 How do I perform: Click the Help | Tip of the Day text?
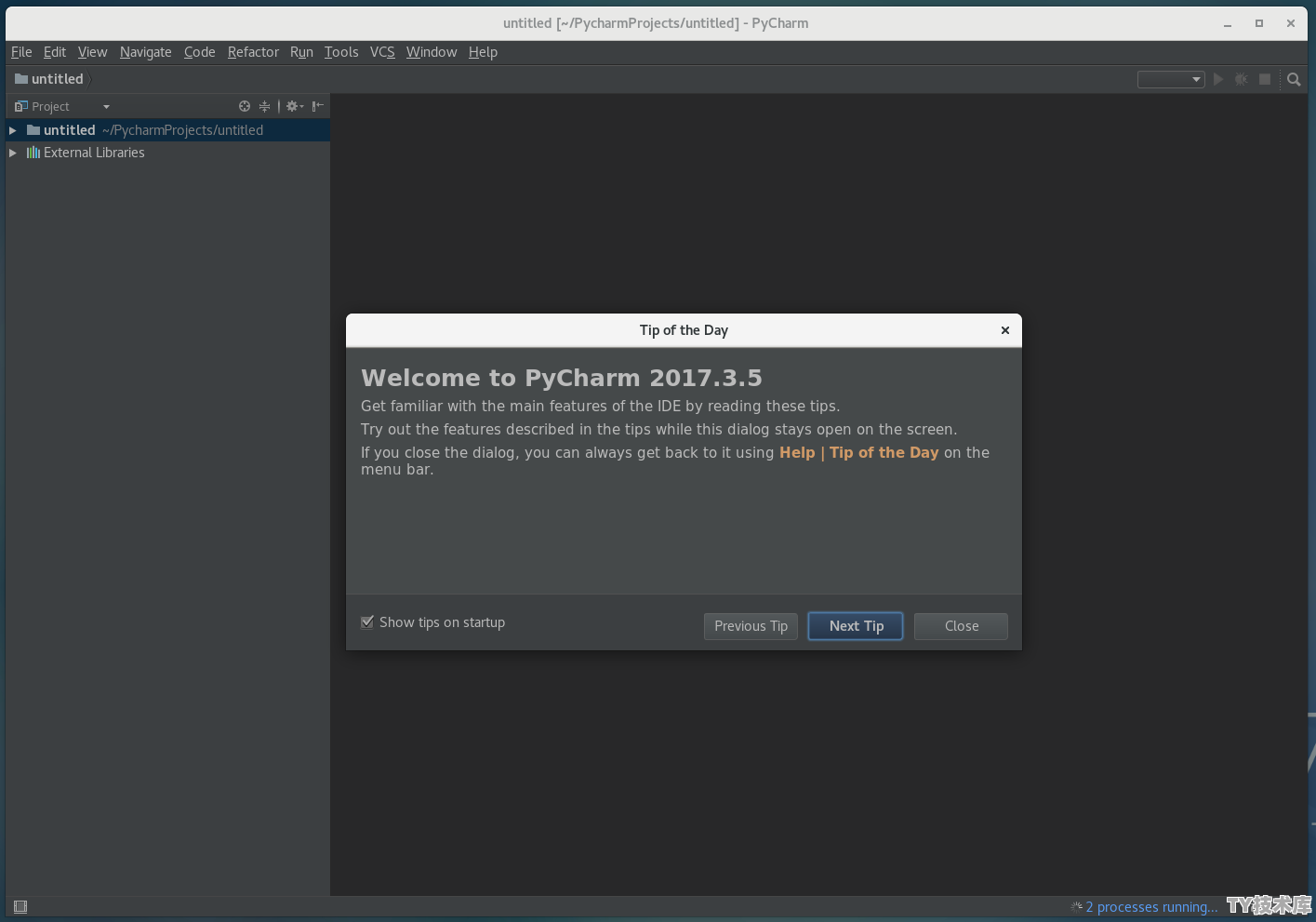(858, 452)
